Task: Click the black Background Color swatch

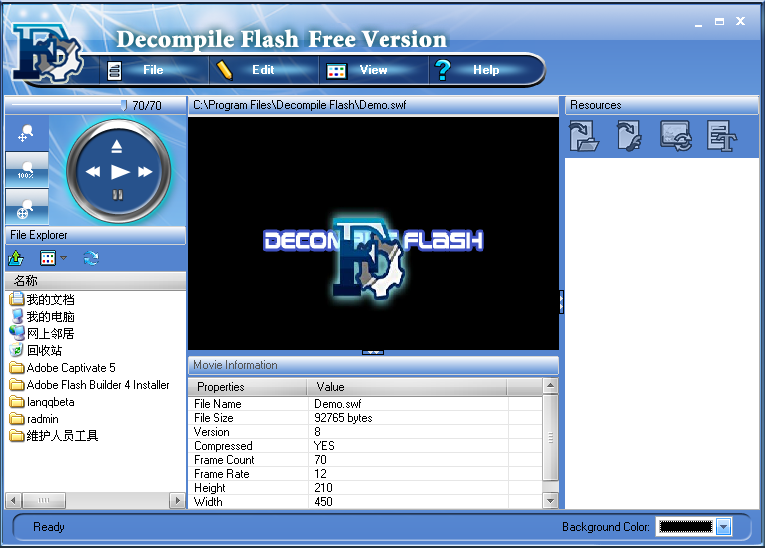Action: coord(685,527)
